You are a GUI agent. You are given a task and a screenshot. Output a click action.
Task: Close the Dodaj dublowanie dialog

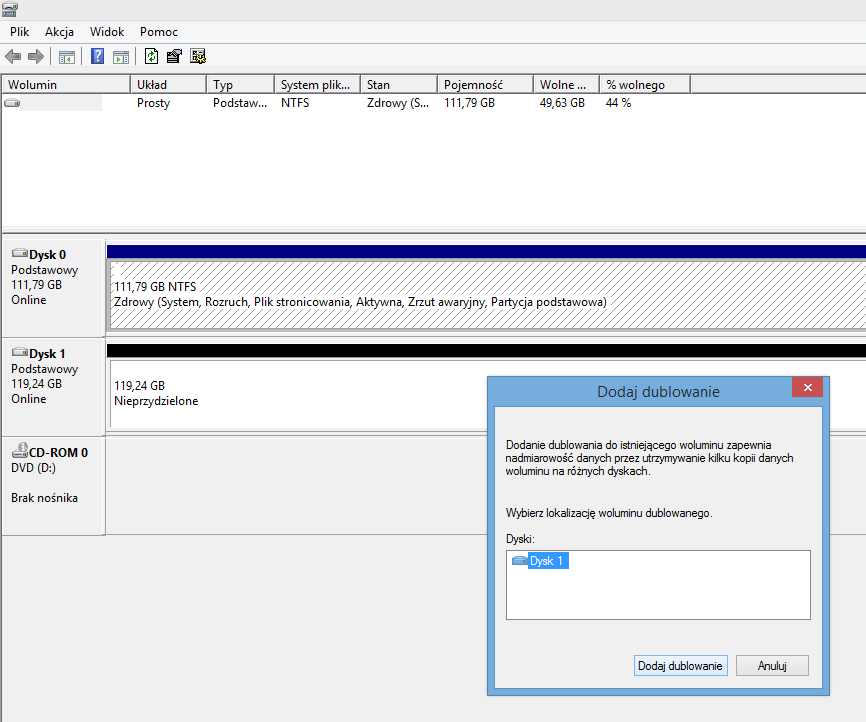coord(807,387)
